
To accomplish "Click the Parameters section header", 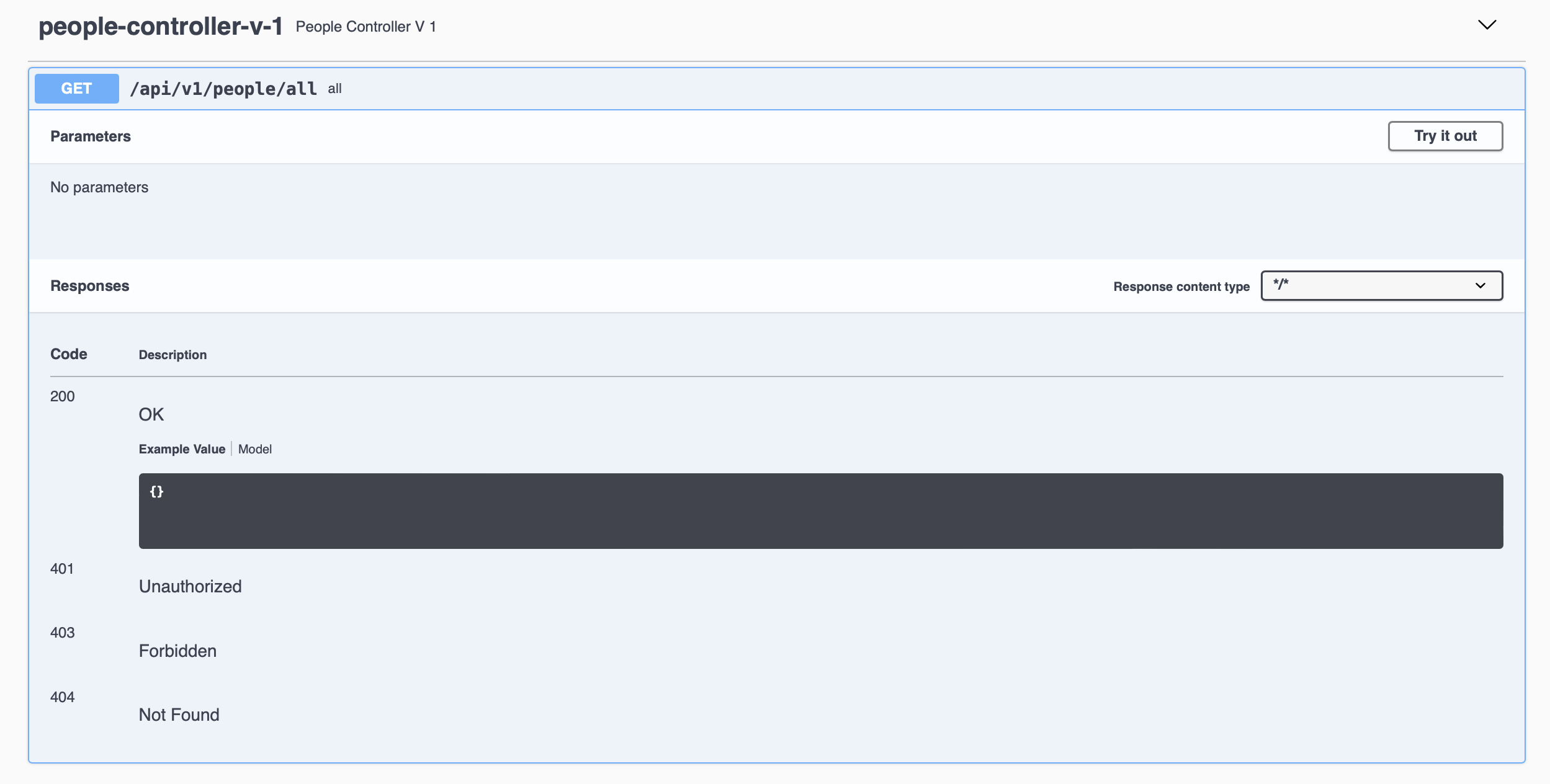I will pyautogui.click(x=91, y=136).
